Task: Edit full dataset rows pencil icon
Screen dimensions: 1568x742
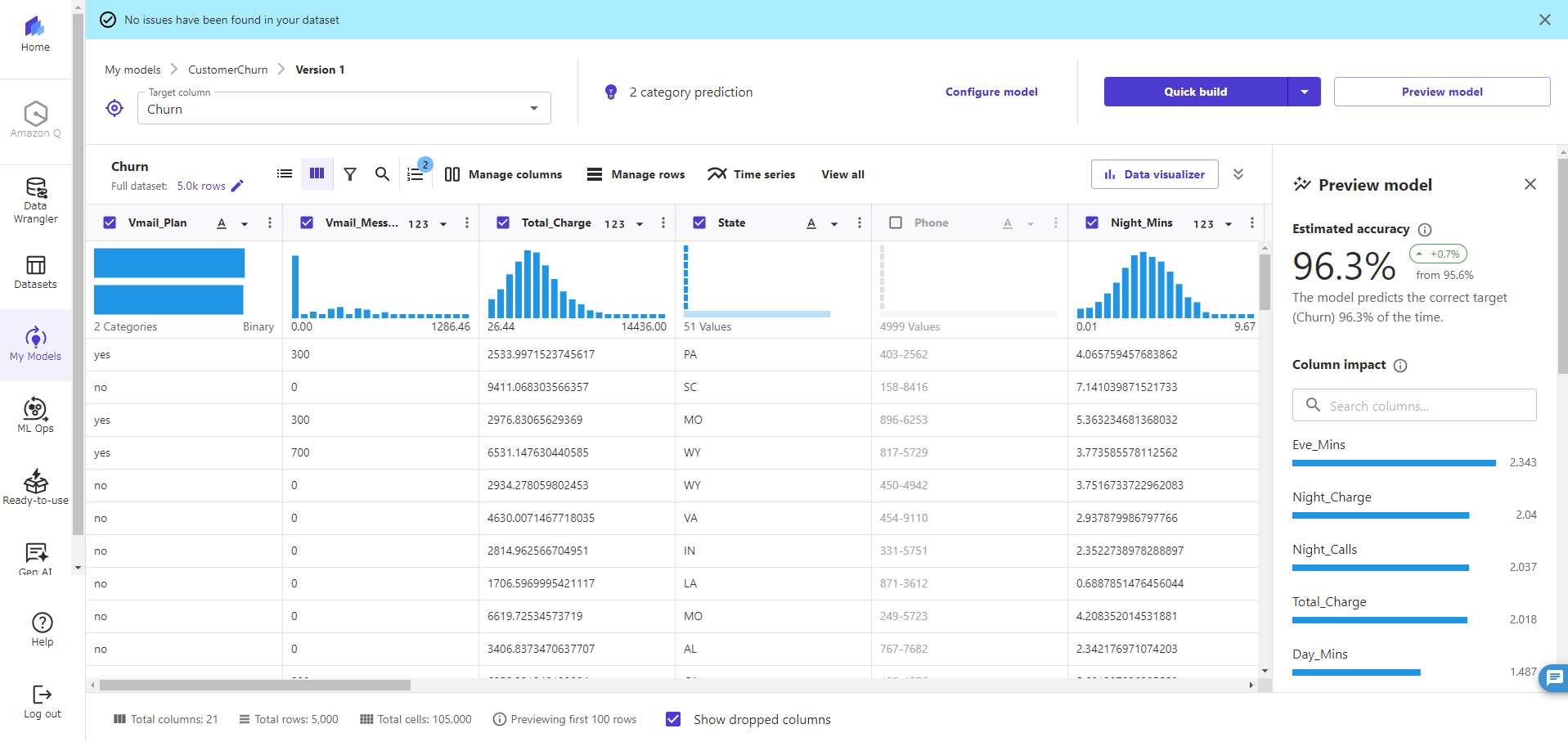Action: 237,186
